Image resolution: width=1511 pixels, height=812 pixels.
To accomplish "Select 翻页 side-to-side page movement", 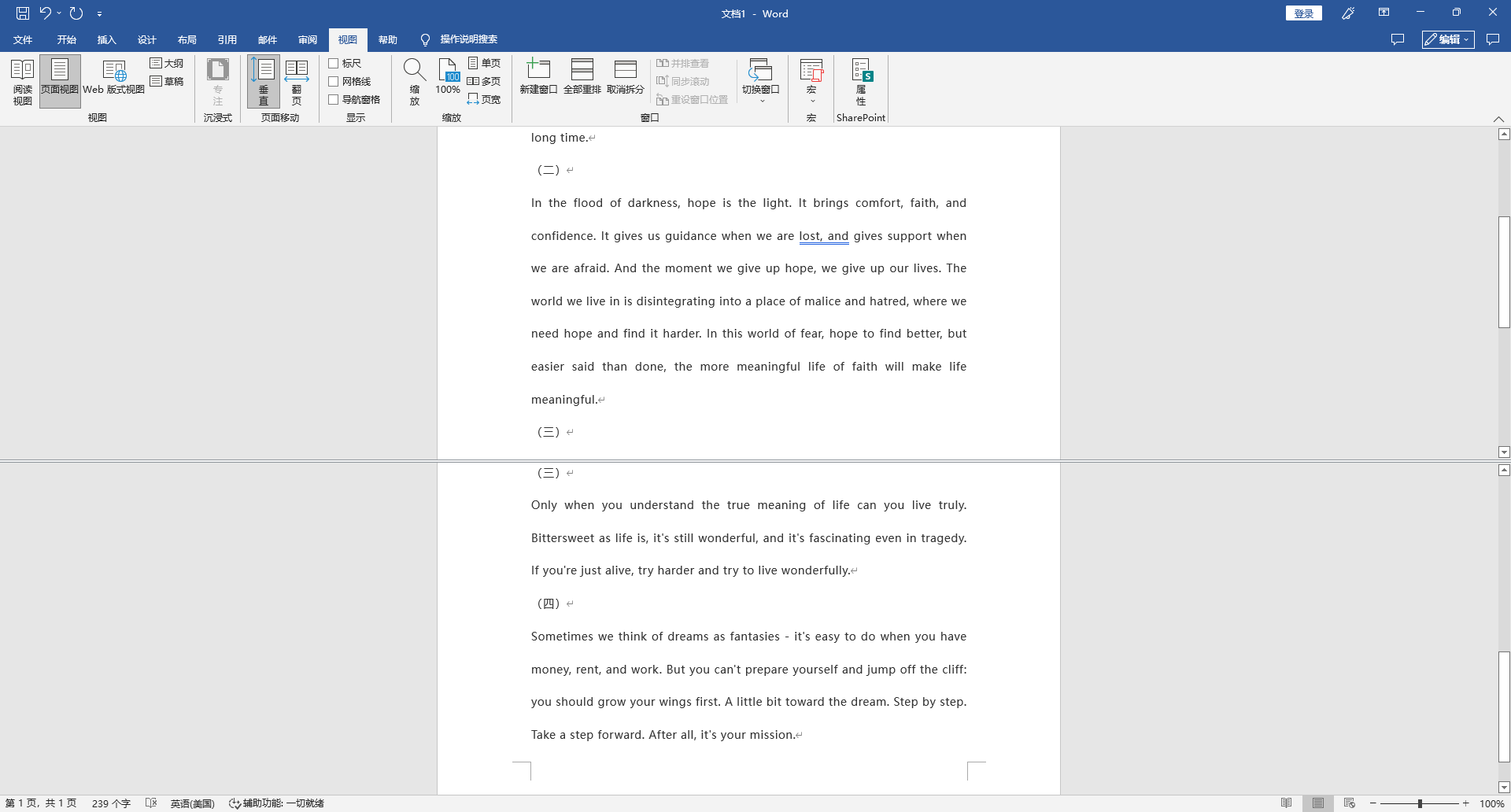I will point(297,82).
